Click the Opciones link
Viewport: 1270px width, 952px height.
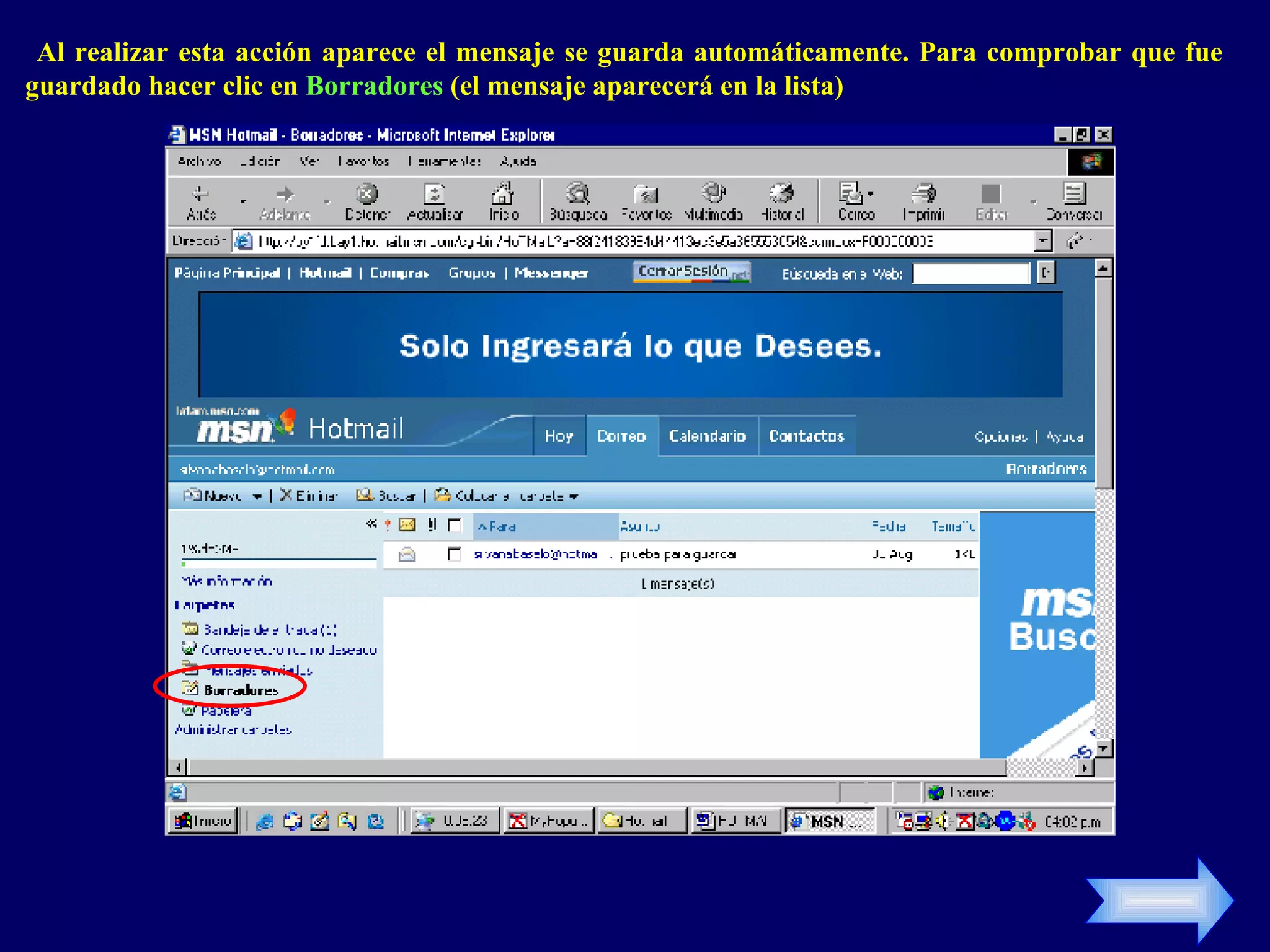pos(1000,437)
